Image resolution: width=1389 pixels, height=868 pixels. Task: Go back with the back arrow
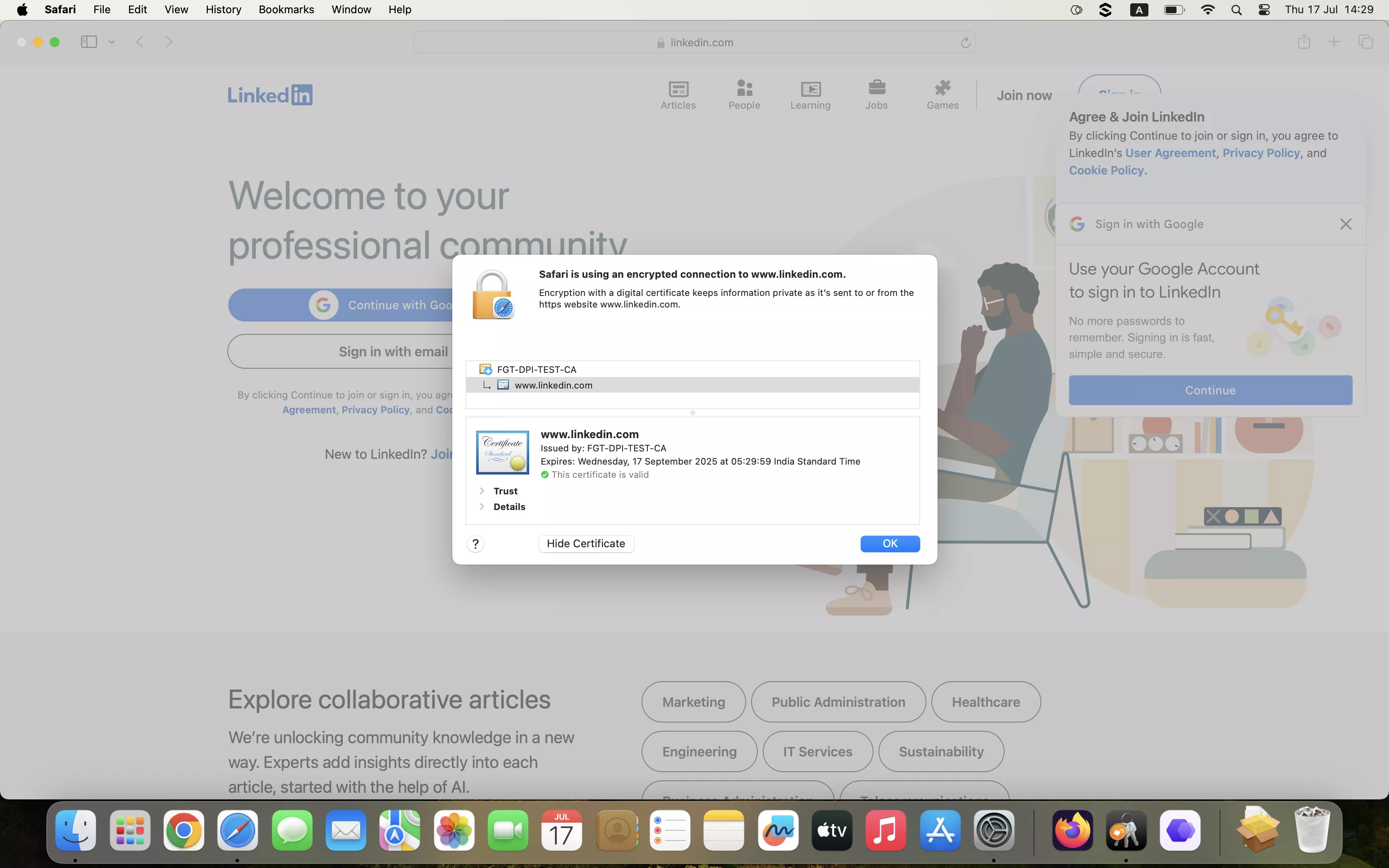pos(139,42)
